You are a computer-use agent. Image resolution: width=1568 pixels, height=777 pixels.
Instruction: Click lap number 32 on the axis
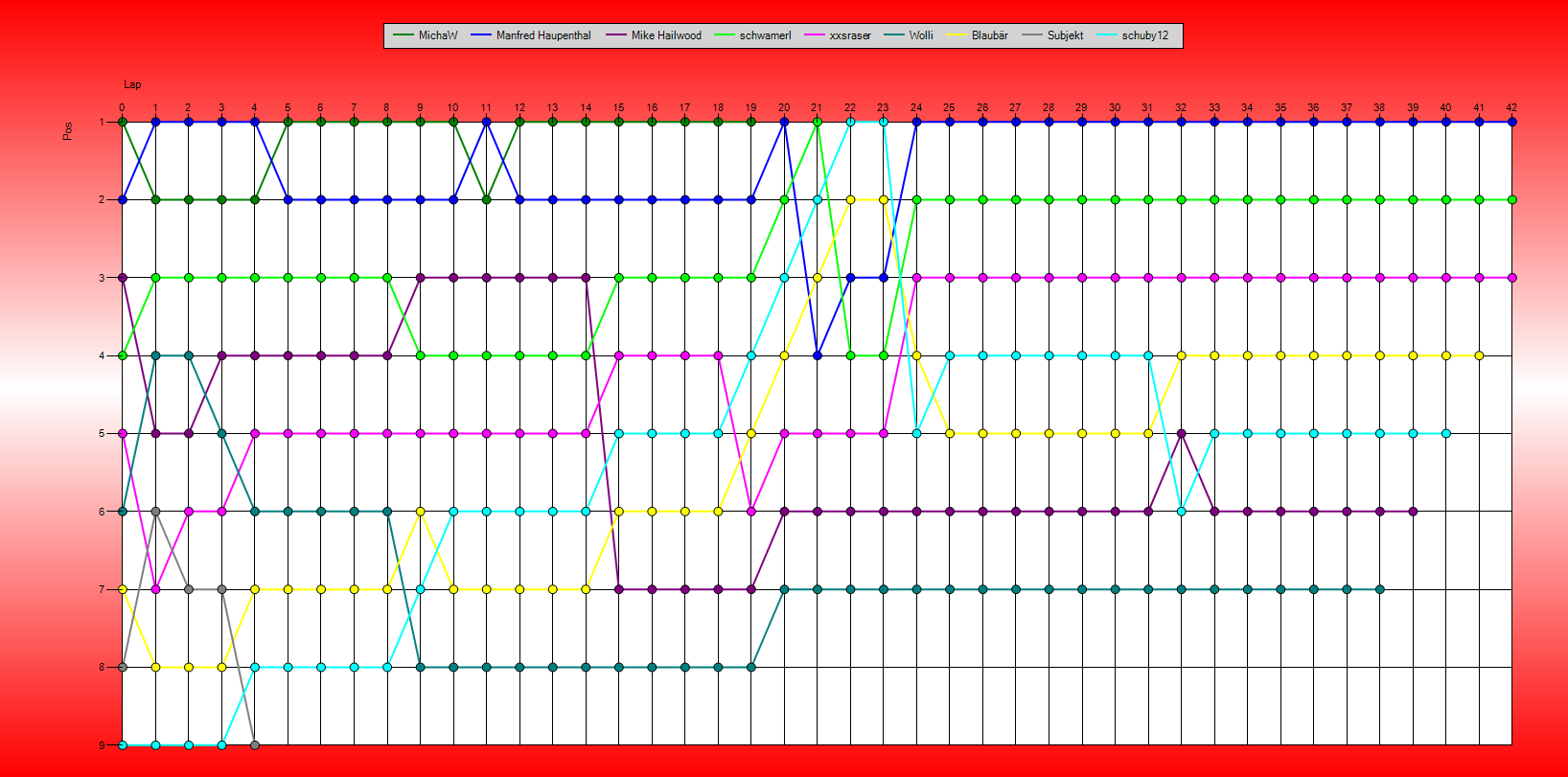1181,107
